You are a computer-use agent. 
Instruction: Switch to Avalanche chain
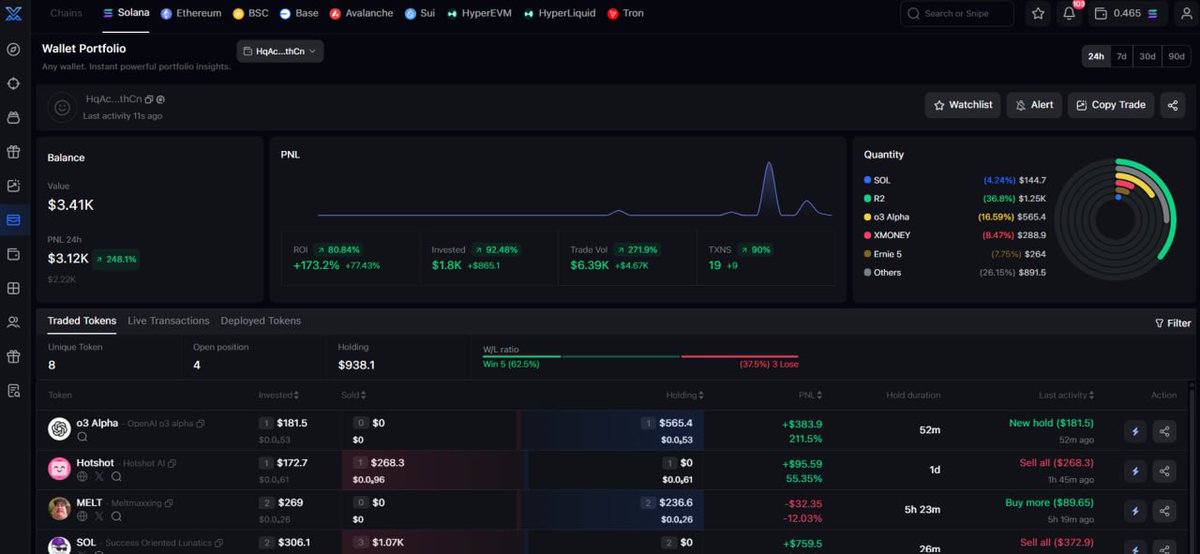click(x=362, y=13)
